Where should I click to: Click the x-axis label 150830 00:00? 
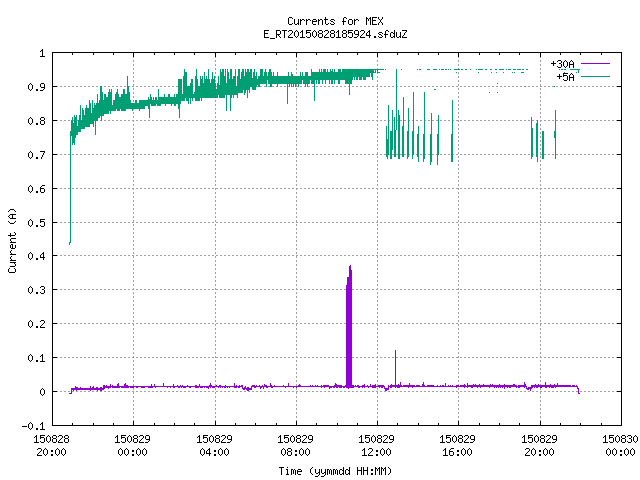620,446
